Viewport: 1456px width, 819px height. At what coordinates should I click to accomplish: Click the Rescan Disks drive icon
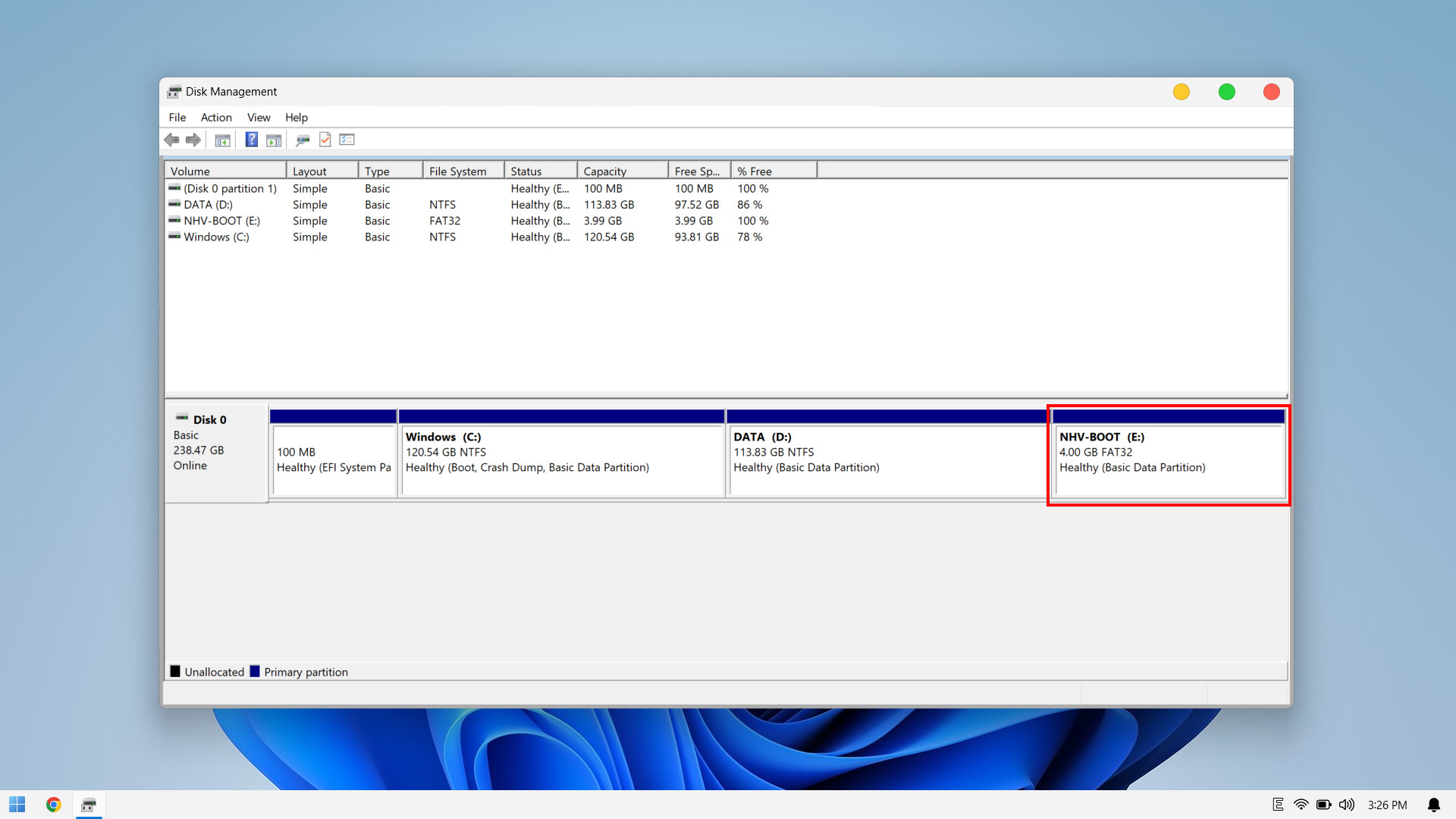tap(303, 140)
